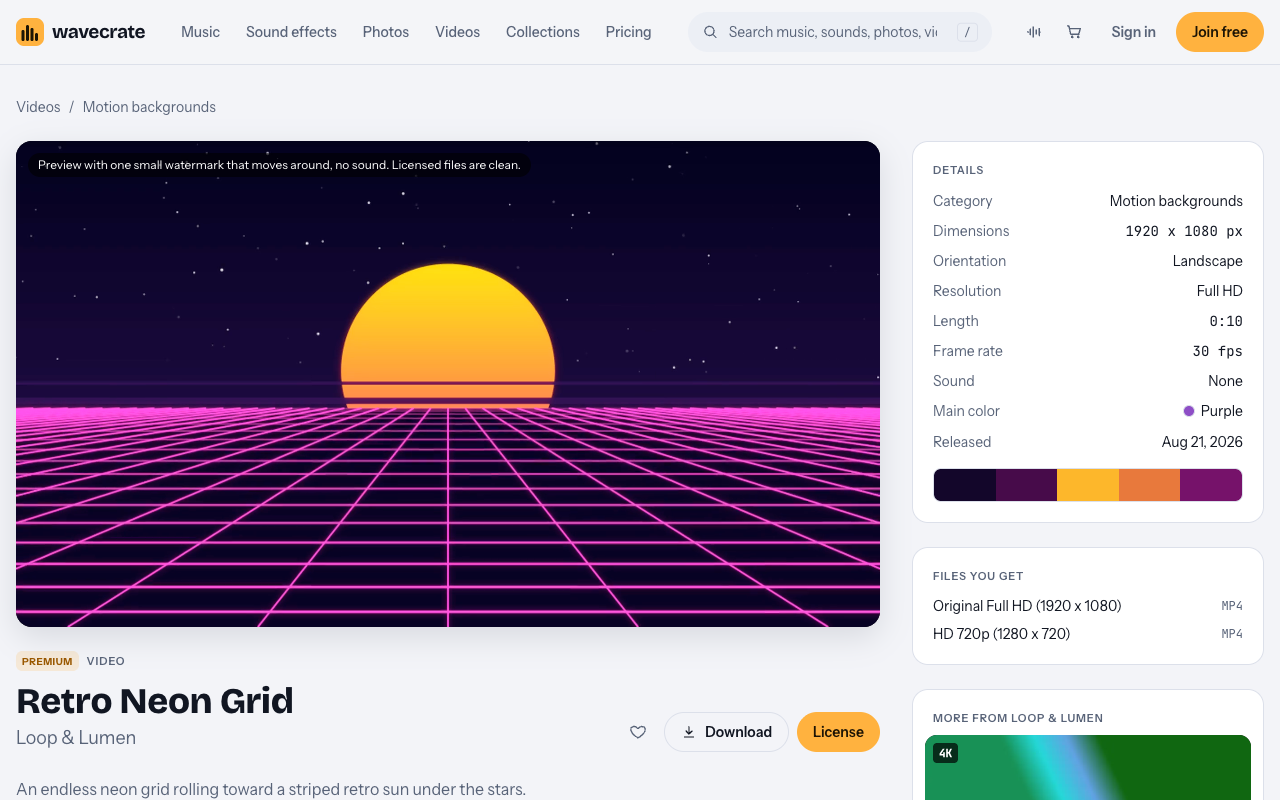Go to the Photos section
1280x800 pixels.
(386, 32)
